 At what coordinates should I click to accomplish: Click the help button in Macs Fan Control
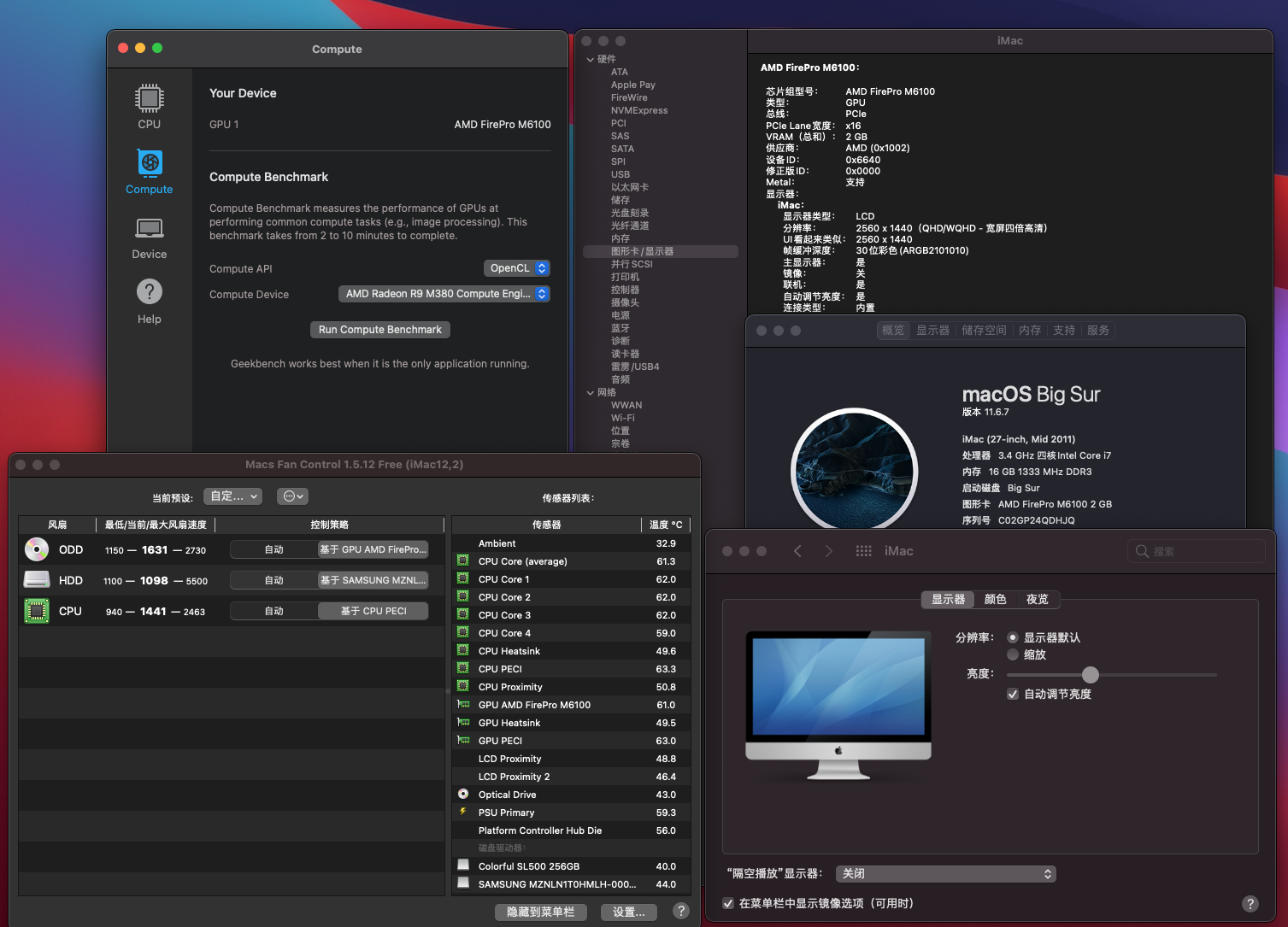[680, 911]
